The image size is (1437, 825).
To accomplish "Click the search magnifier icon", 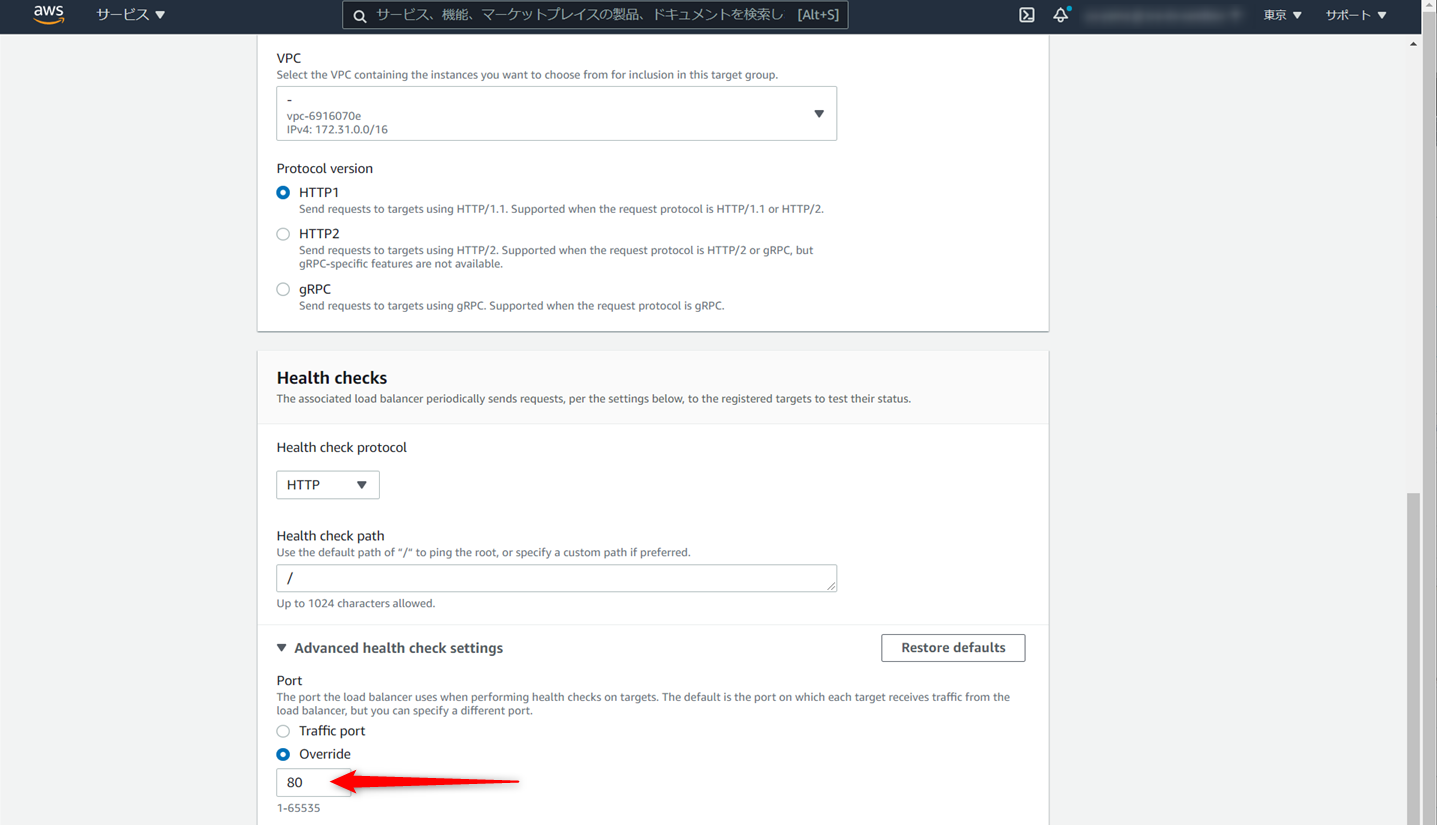I will tap(360, 15).
